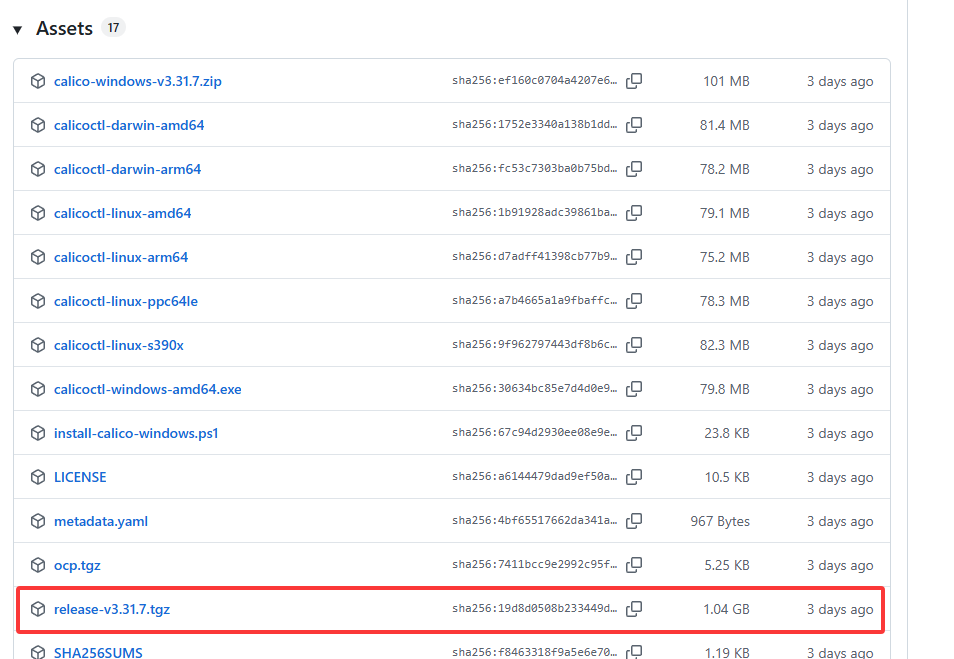Click package icon beside install-calico-windows.ps1
Screen dimensions: 954x659
38,433
